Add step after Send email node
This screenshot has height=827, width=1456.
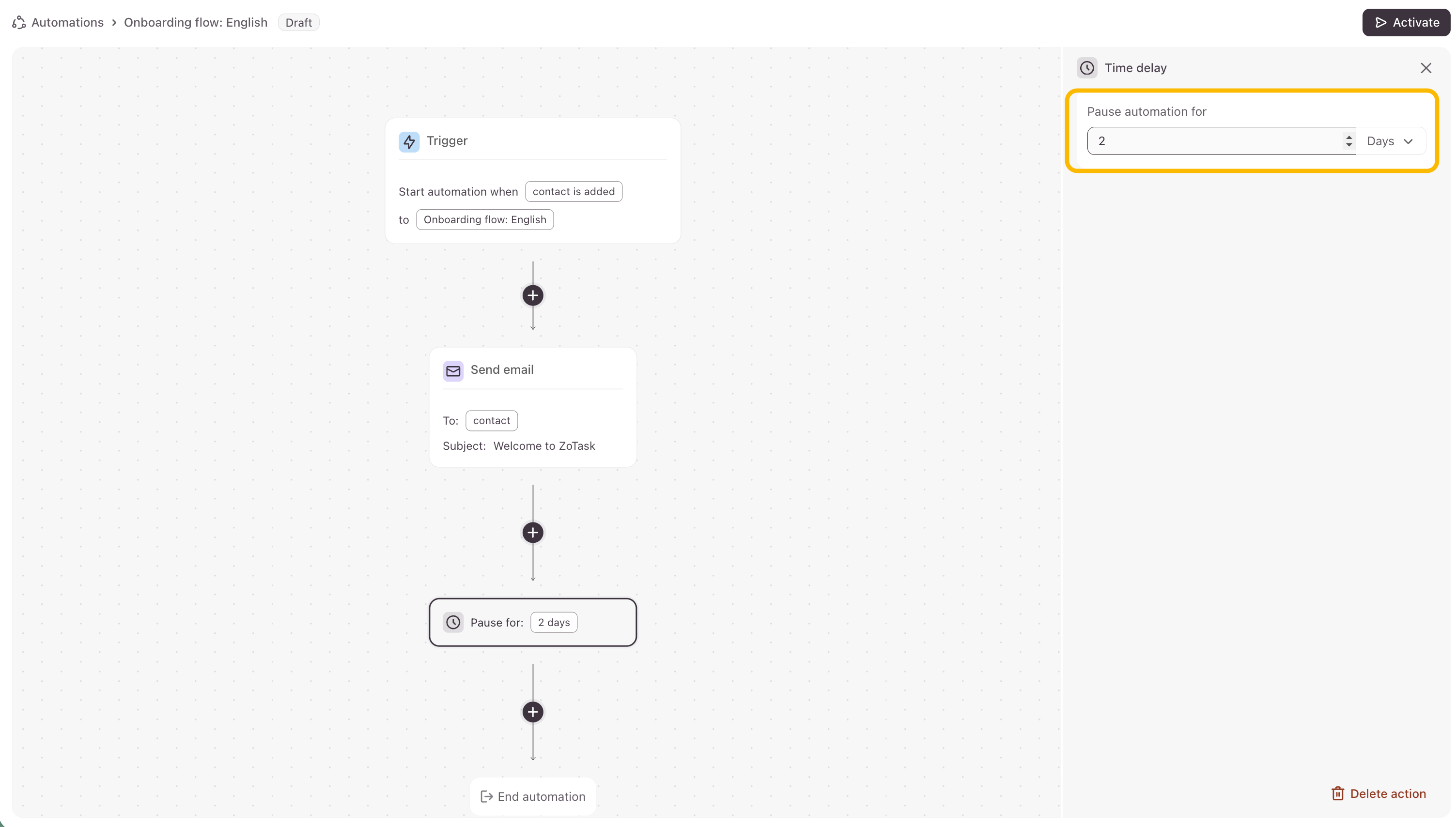pyautogui.click(x=532, y=533)
